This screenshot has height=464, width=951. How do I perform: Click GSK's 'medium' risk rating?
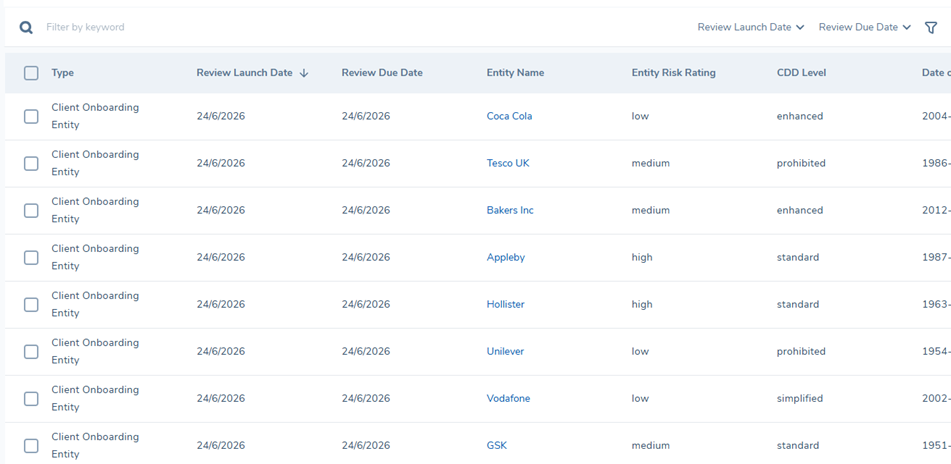pos(650,445)
